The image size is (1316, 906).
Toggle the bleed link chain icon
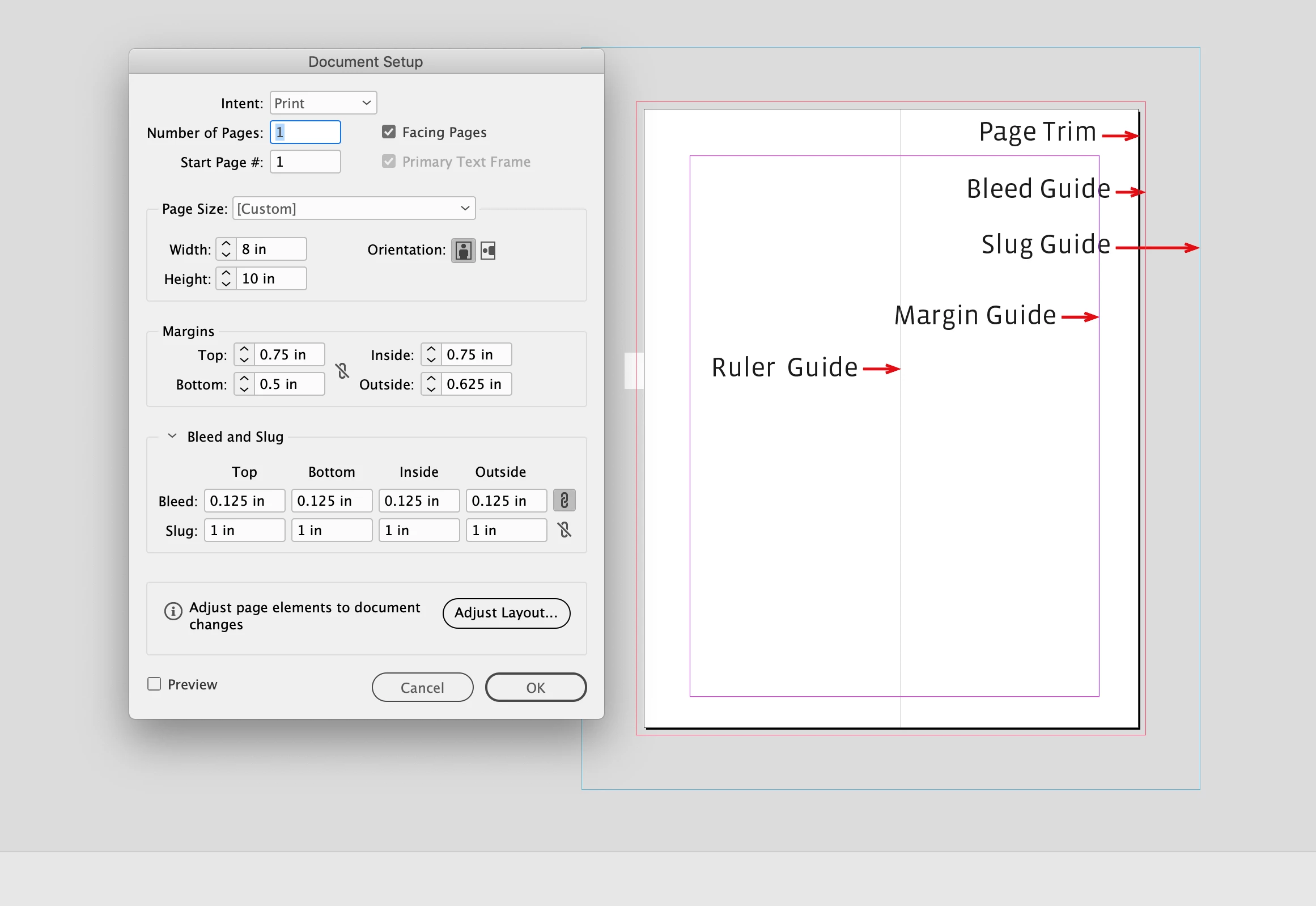pos(564,501)
